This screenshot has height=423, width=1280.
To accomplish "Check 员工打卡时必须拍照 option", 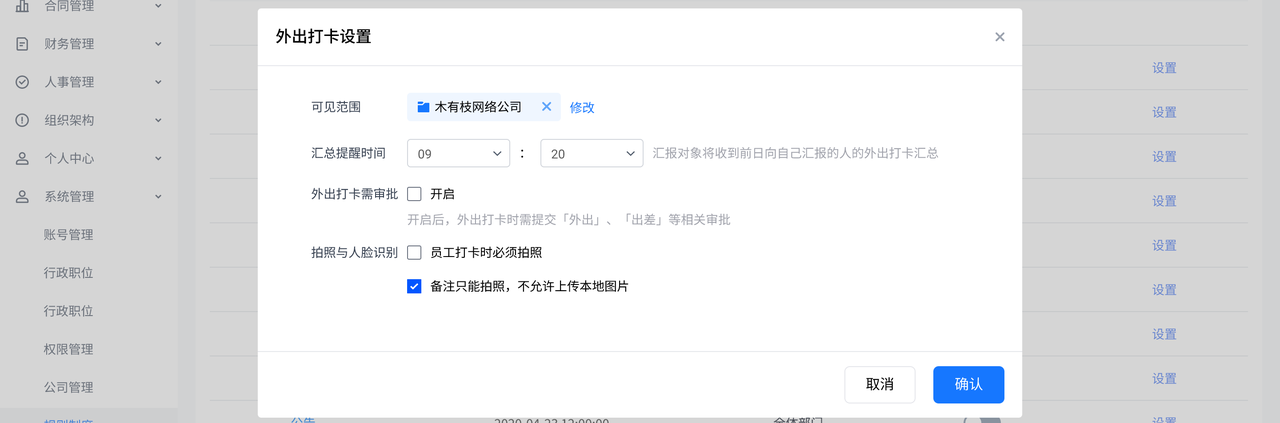I will click(x=414, y=253).
